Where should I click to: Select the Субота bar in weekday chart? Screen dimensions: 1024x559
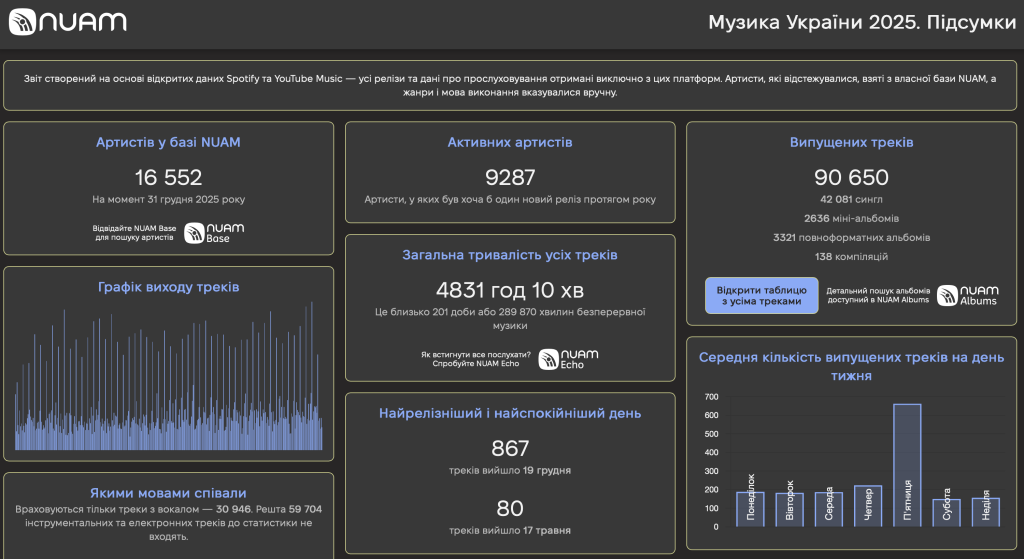[946, 512]
